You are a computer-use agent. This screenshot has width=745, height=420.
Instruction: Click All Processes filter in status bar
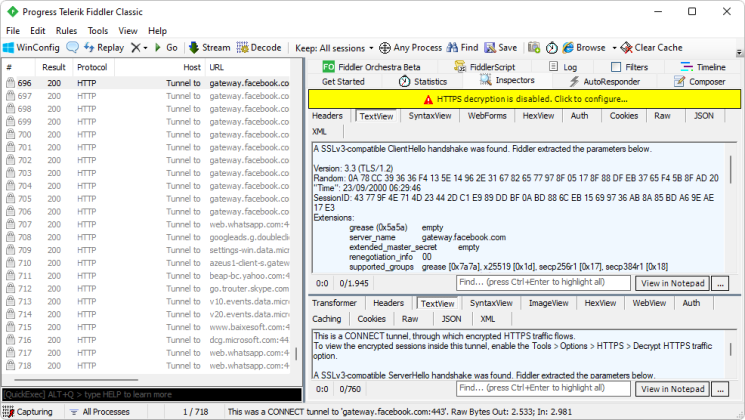(x=100, y=411)
